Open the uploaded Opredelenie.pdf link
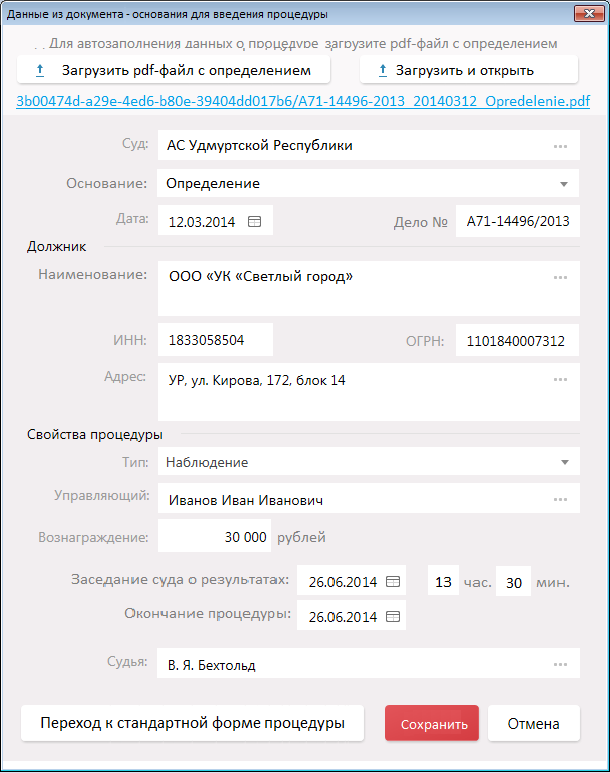Image resolution: width=610 pixels, height=773 pixels. coord(303,102)
